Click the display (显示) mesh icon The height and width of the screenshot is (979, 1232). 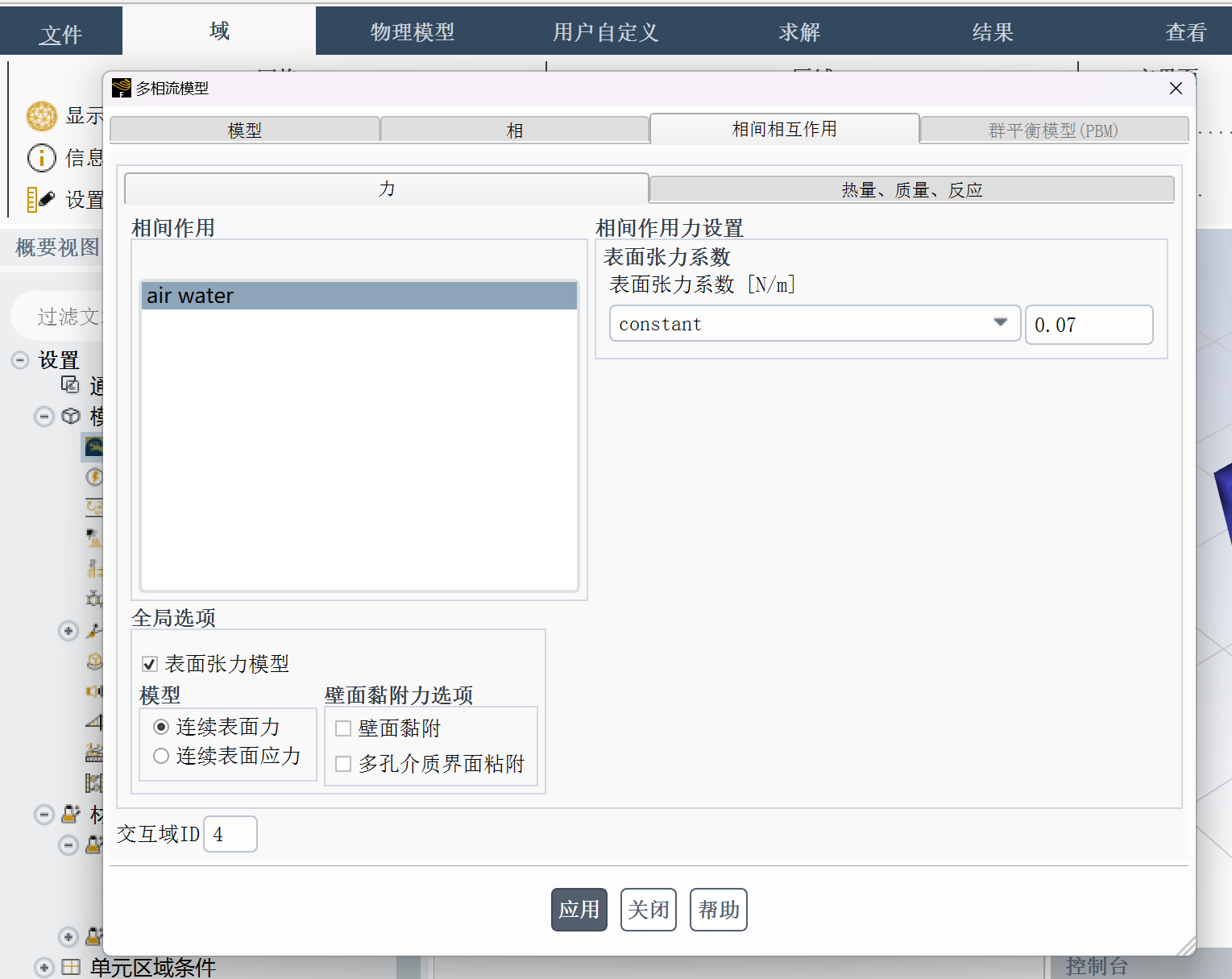coord(42,116)
